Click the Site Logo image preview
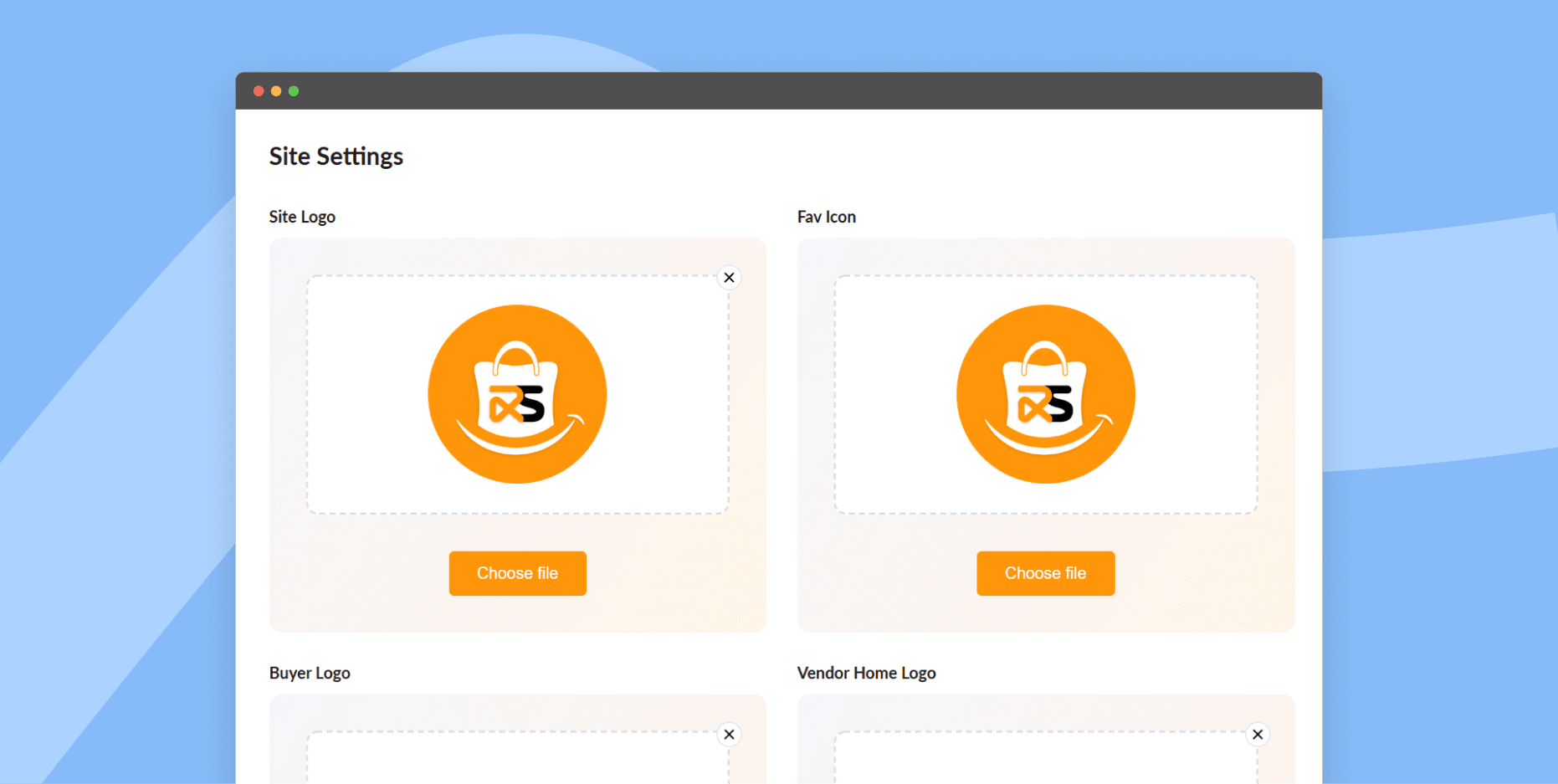This screenshot has height=784, width=1558. 517,394
